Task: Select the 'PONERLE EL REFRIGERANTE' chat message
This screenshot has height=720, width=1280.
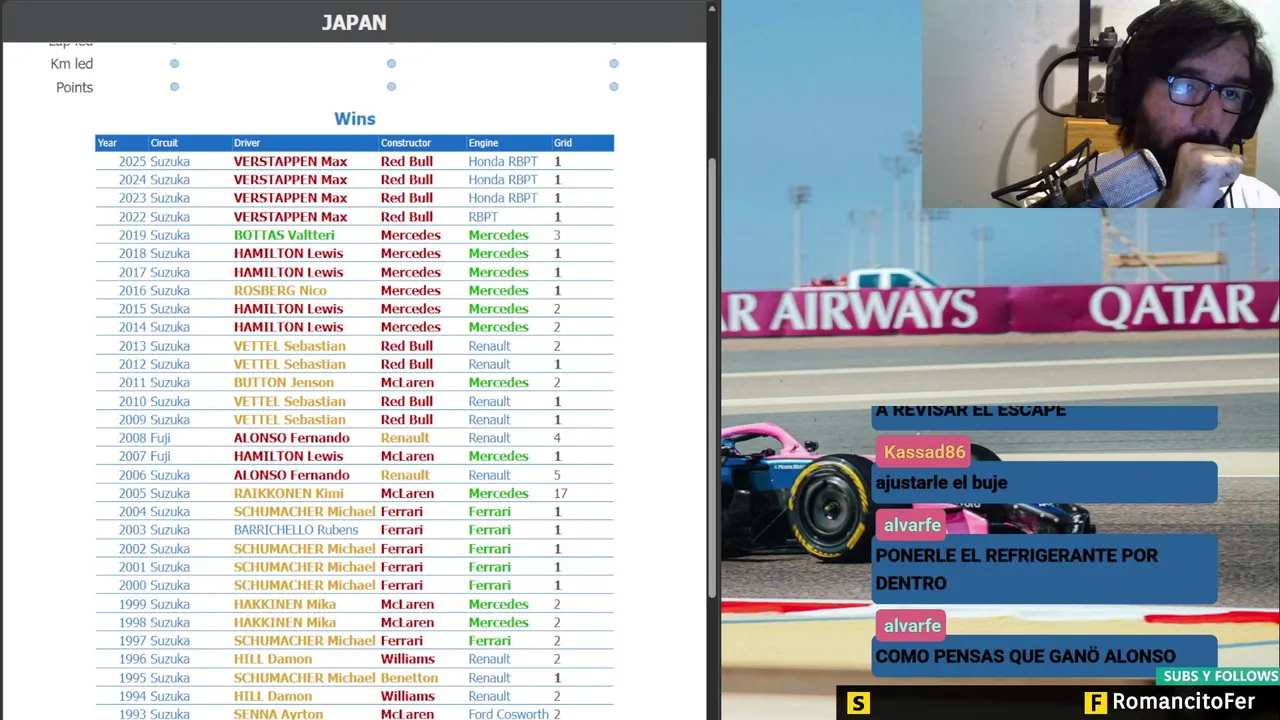Action: point(1045,569)
